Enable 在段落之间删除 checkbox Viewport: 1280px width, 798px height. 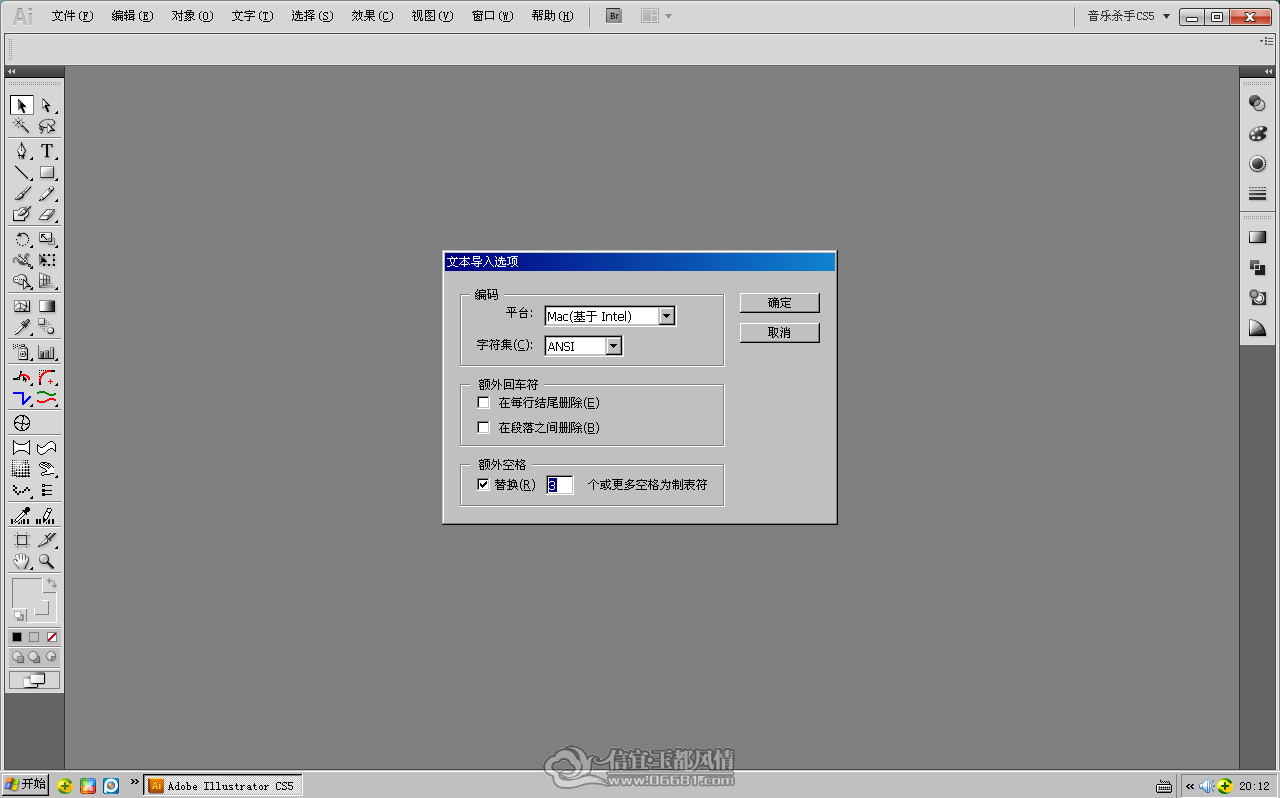(x=484, y=428)
